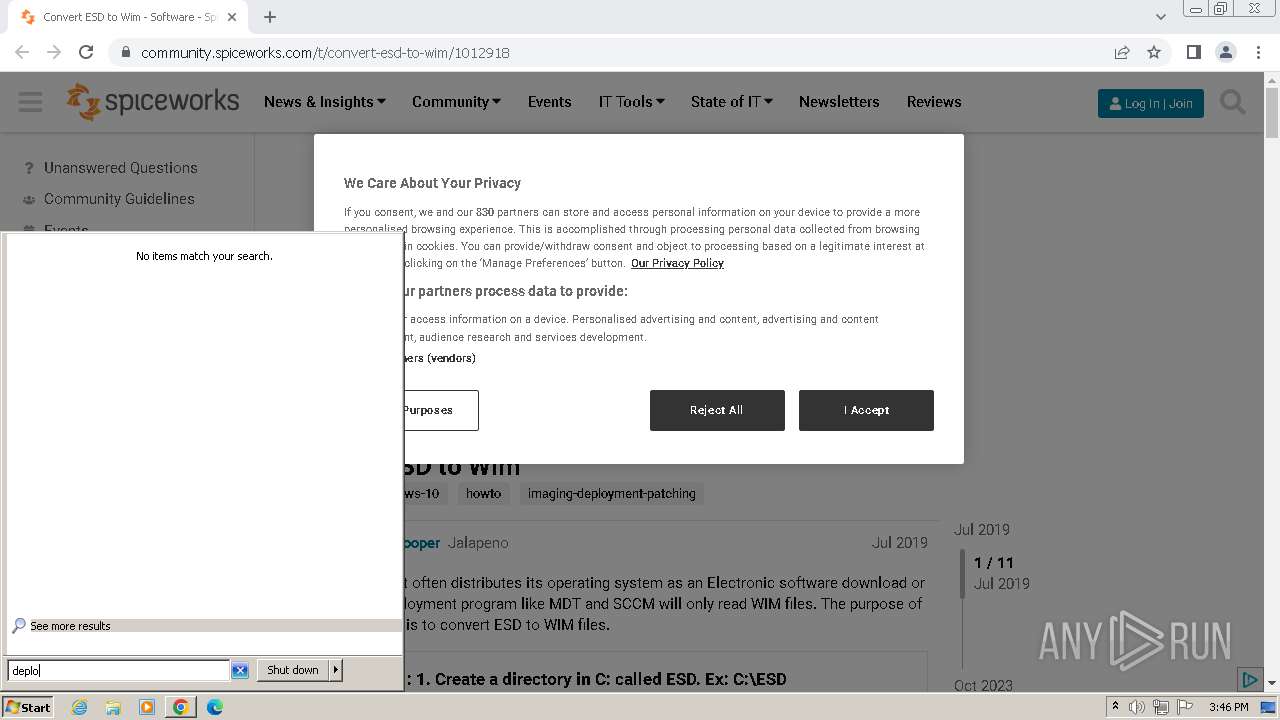Click the Windows Start button
Image resolution: width=1280 pixels, height=720 pixels.
pos(28,707)
